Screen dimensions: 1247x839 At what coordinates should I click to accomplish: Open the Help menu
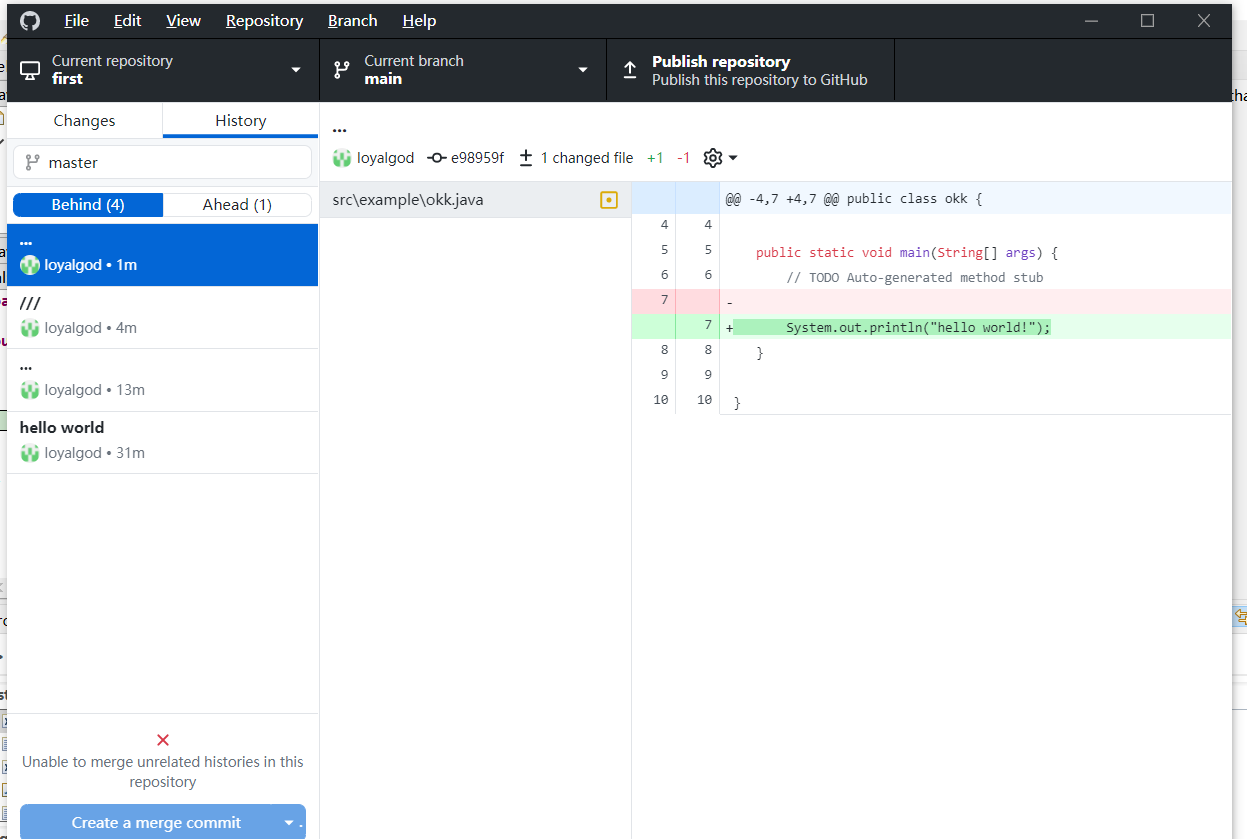419,20
